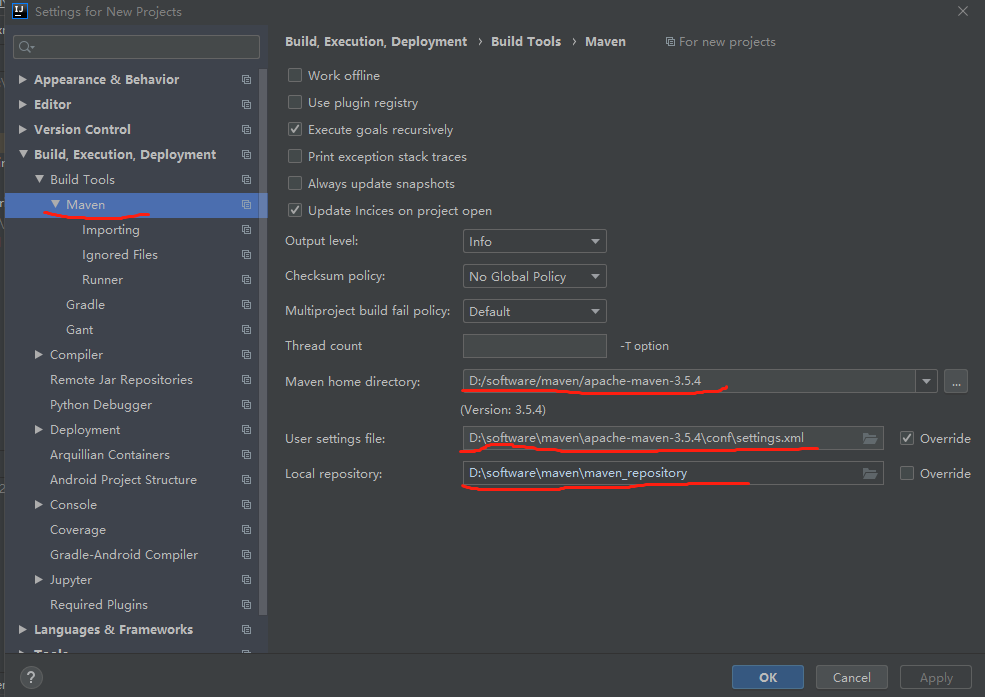Image resolution: width=985 pixels, height=697 pixels.
Task: Select Importing under Maven in the sidebar
Action: (110, 229)
